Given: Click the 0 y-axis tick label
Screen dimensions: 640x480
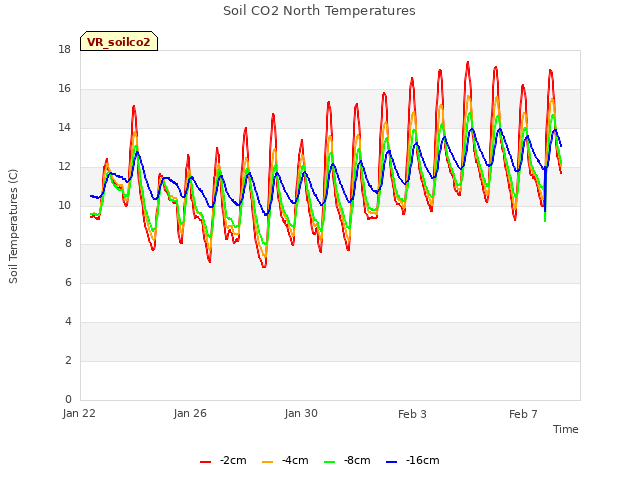Looking at the screenshot, I should pyautogui.click(x=68, y=399).
